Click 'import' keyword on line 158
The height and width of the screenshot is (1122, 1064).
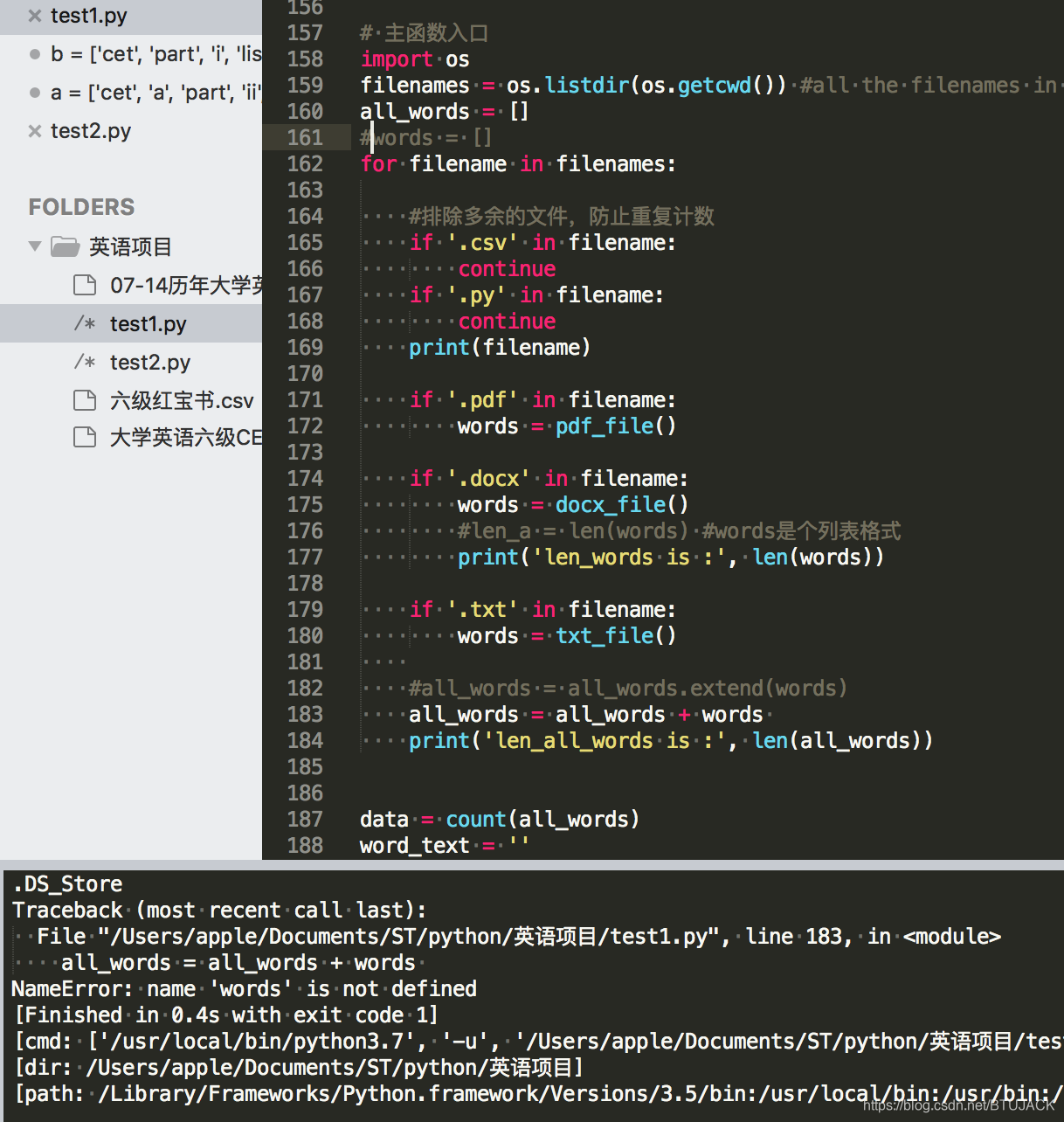397,59
